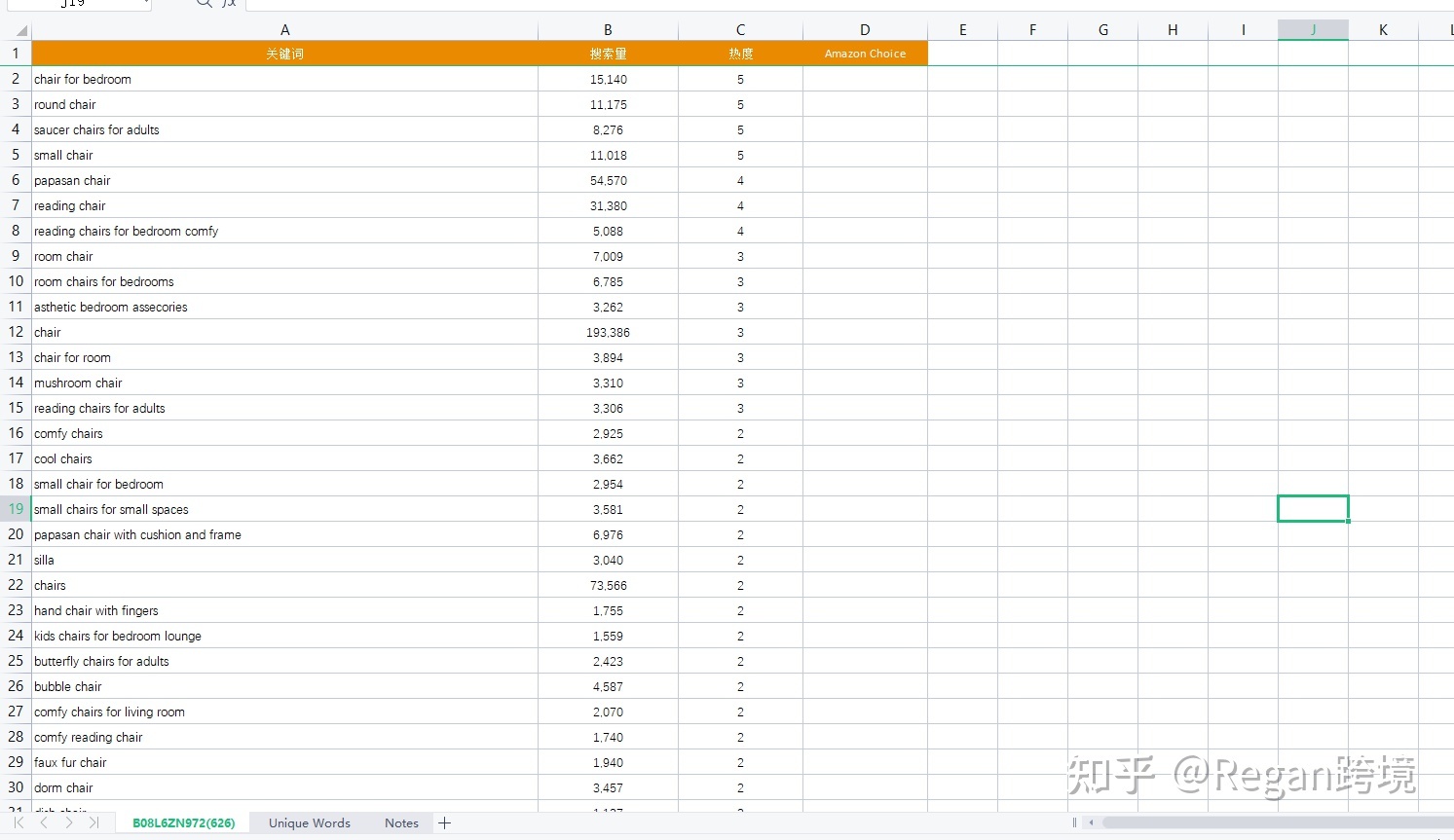The height and width of the screenshot is (840, 1454).
Task: Select row 12 header
Action: [16, 332]
